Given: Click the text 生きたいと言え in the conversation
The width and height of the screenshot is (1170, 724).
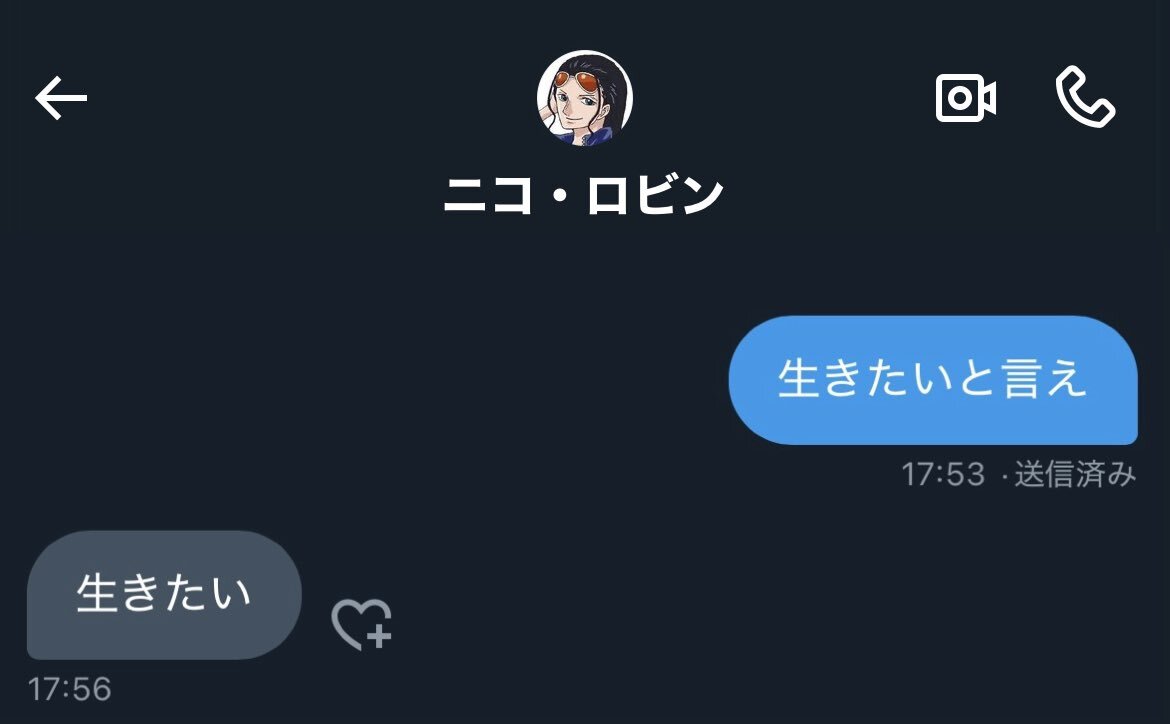Looking at the screenshot, I should tap(931, 378).
